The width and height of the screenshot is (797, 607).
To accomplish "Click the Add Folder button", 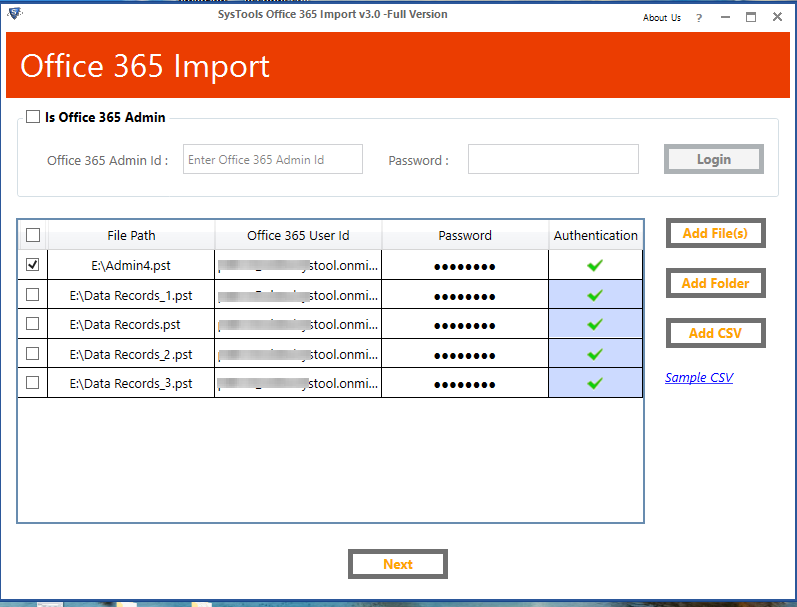I will [715, 283].
